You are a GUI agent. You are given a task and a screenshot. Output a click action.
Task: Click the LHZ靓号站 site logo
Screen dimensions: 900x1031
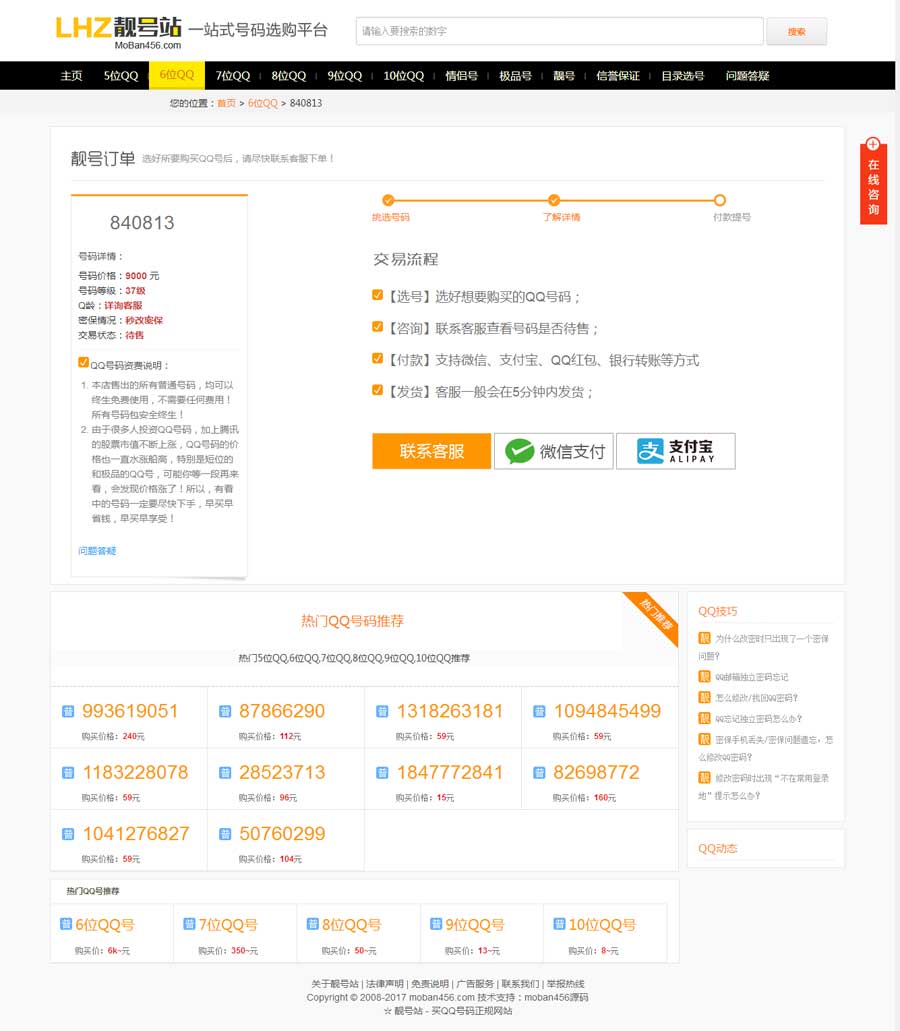[119, 31]
